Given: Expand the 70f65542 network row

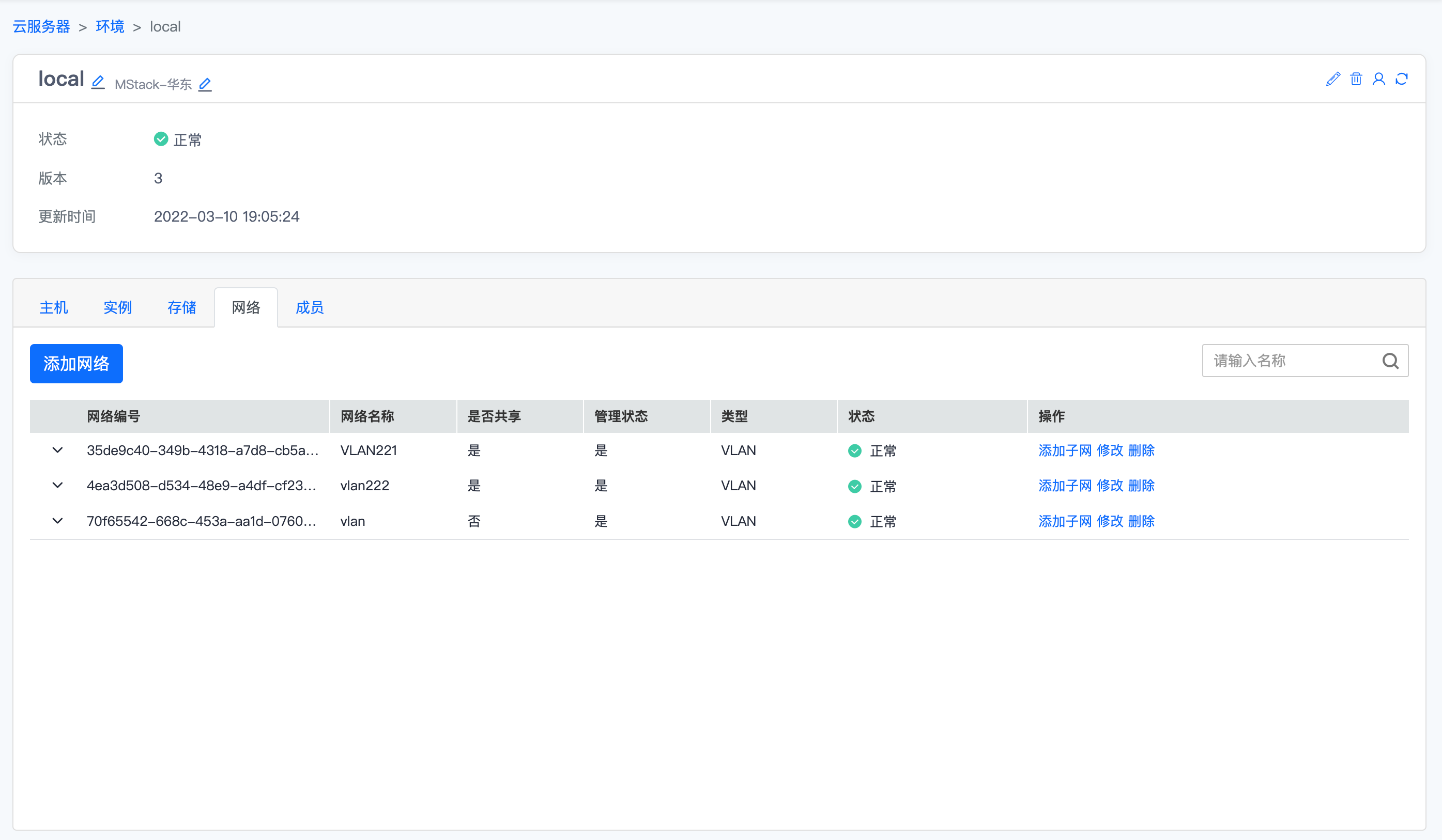Looking at the screenshot, I should 58,521.
